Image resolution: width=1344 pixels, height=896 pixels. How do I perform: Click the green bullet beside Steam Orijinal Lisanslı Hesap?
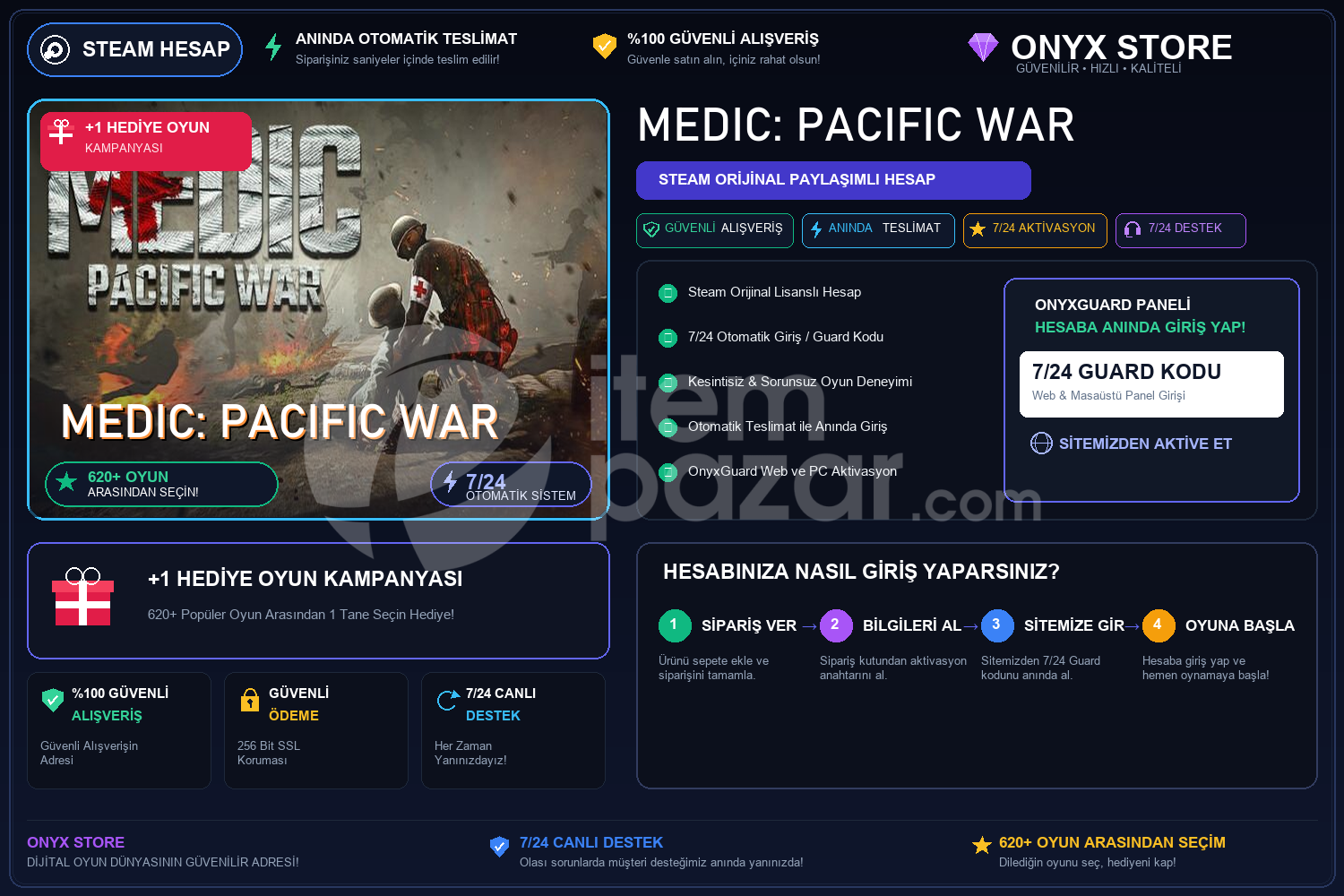668,293
